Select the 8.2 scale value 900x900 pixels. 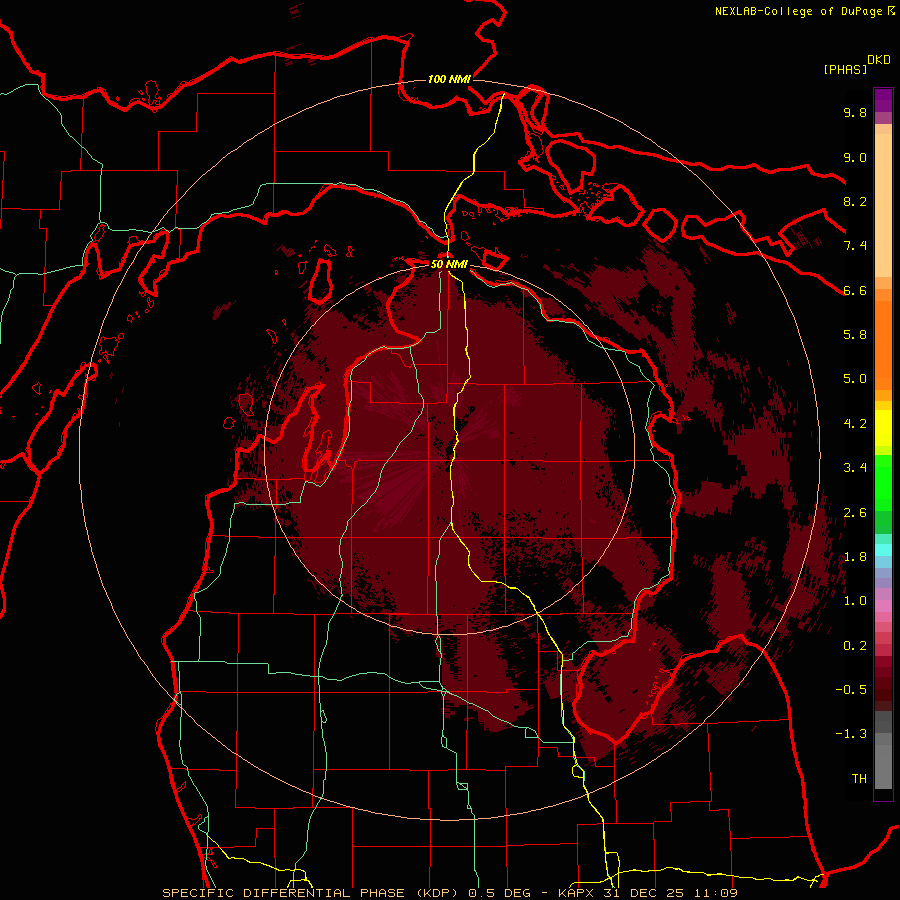click(855, 201)
